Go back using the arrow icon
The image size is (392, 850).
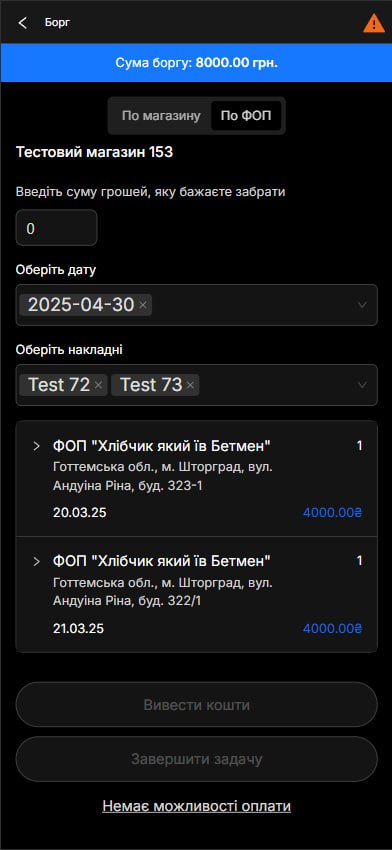point(22,23)
